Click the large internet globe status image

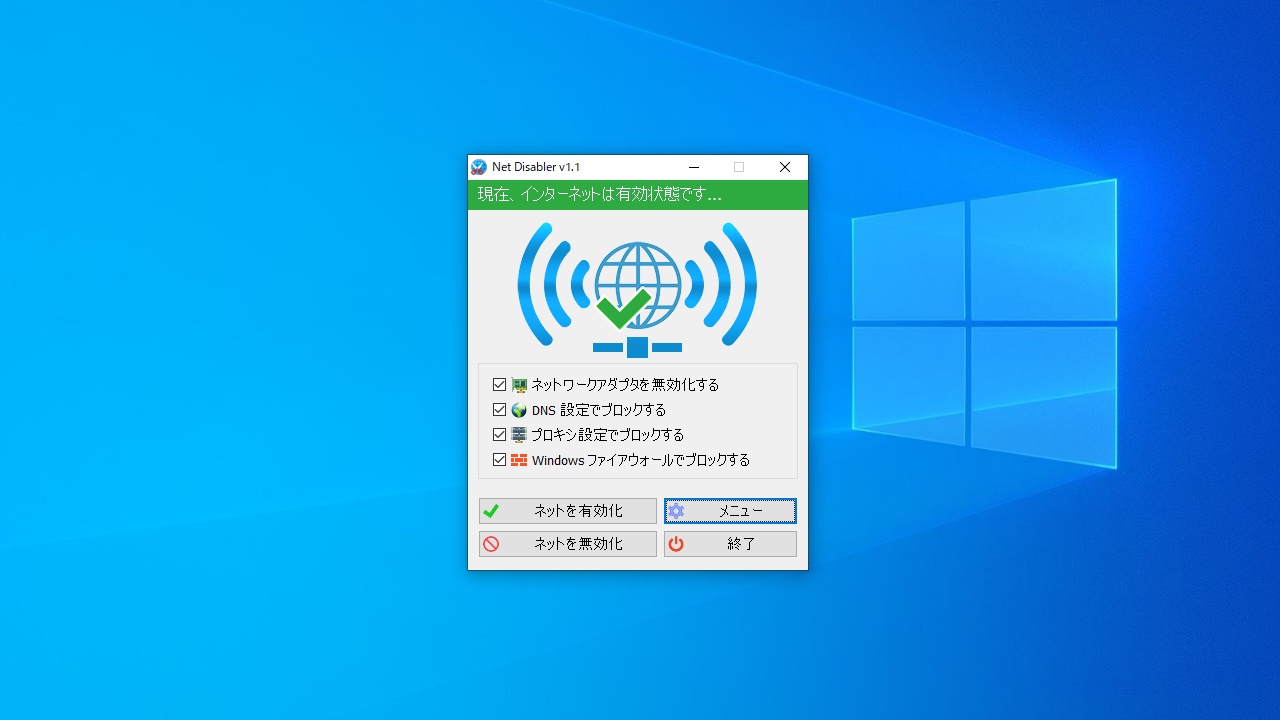coord(637,289)
